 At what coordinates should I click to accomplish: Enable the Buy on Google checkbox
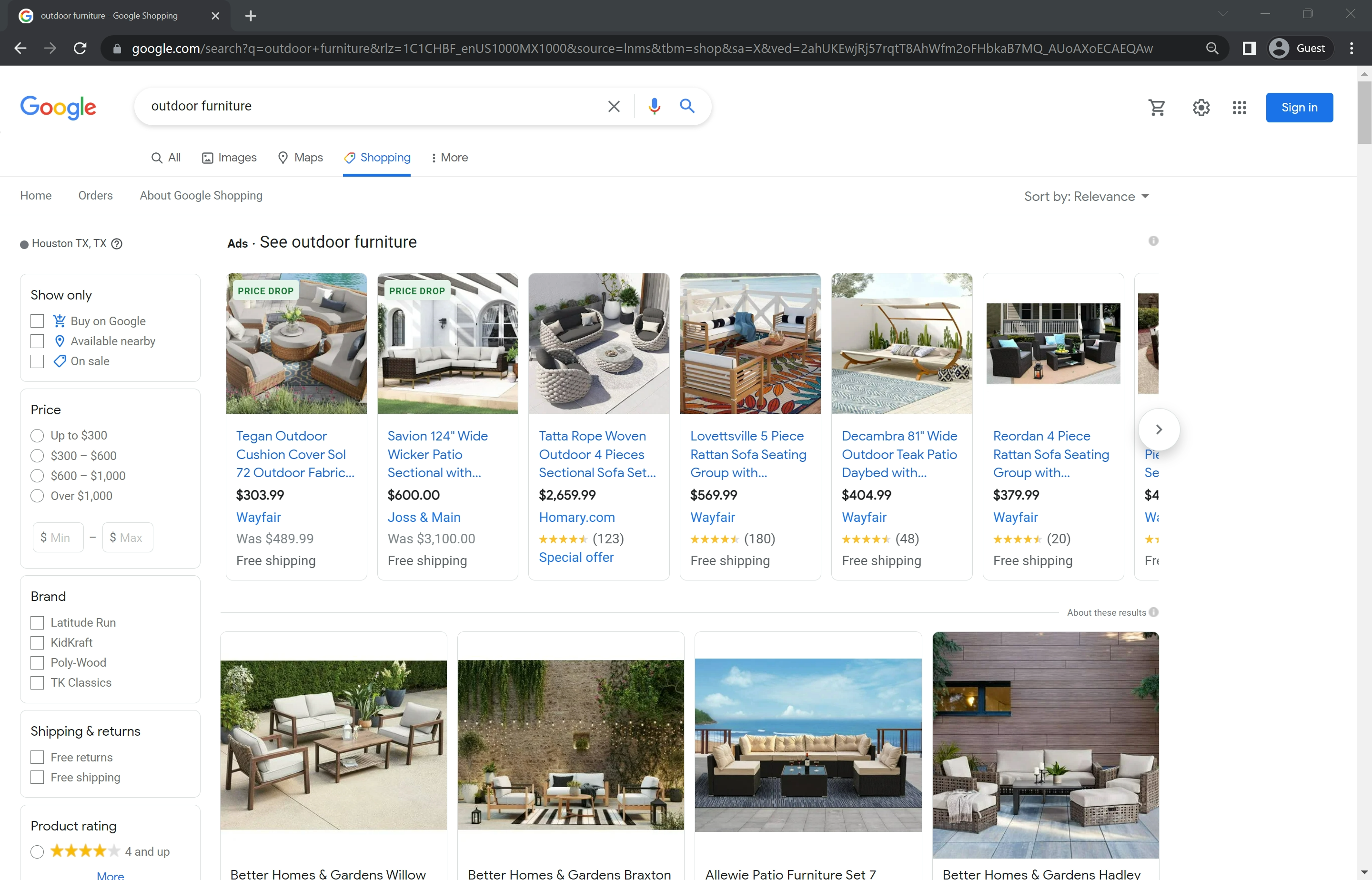37,321
